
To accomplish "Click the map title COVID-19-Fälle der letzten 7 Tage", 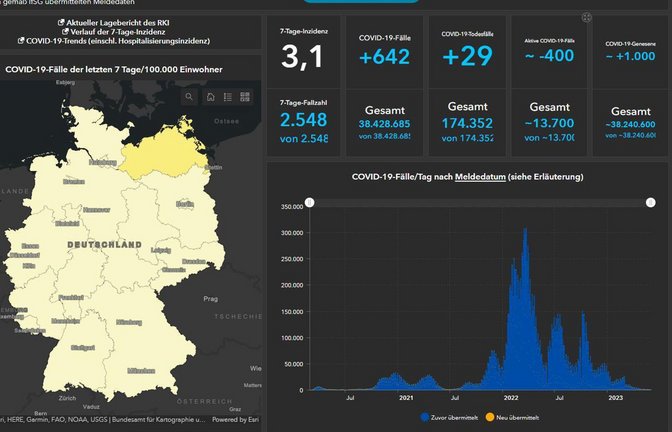I will point(114,69).
